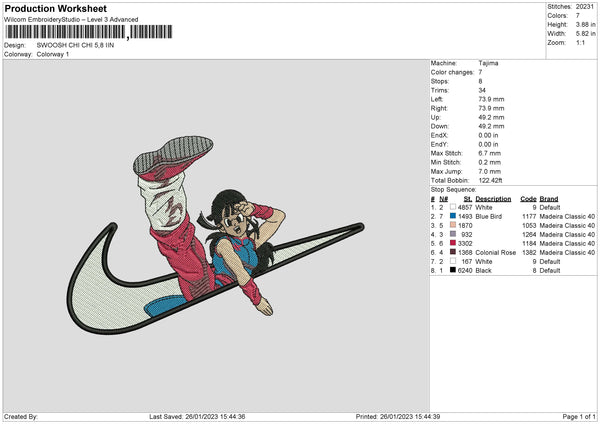Screen dimensions: 600x424
Task: Select the red swatch beside 3302
Action: (453, 243)
